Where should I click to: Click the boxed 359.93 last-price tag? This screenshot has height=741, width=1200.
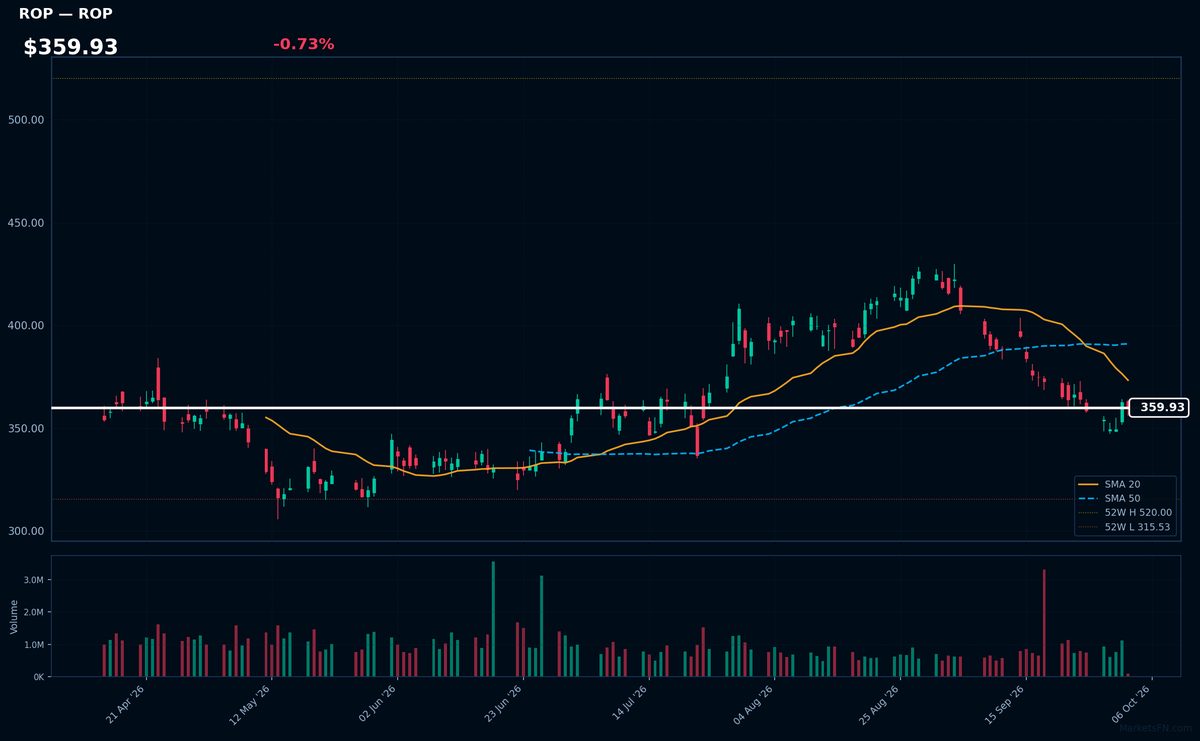(1159, 408)
